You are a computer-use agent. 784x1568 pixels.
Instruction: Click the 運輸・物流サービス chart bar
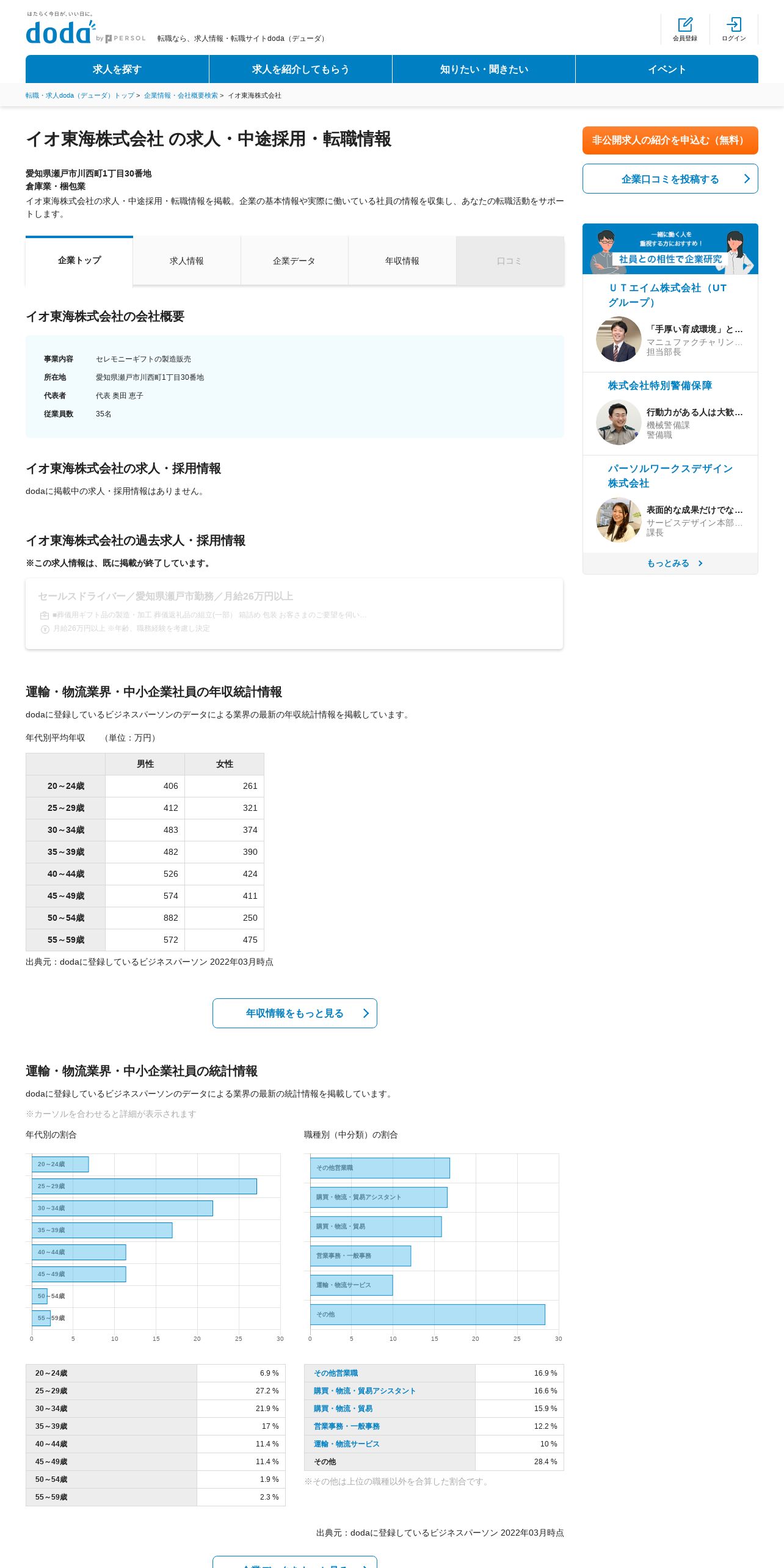(351, 1285)
